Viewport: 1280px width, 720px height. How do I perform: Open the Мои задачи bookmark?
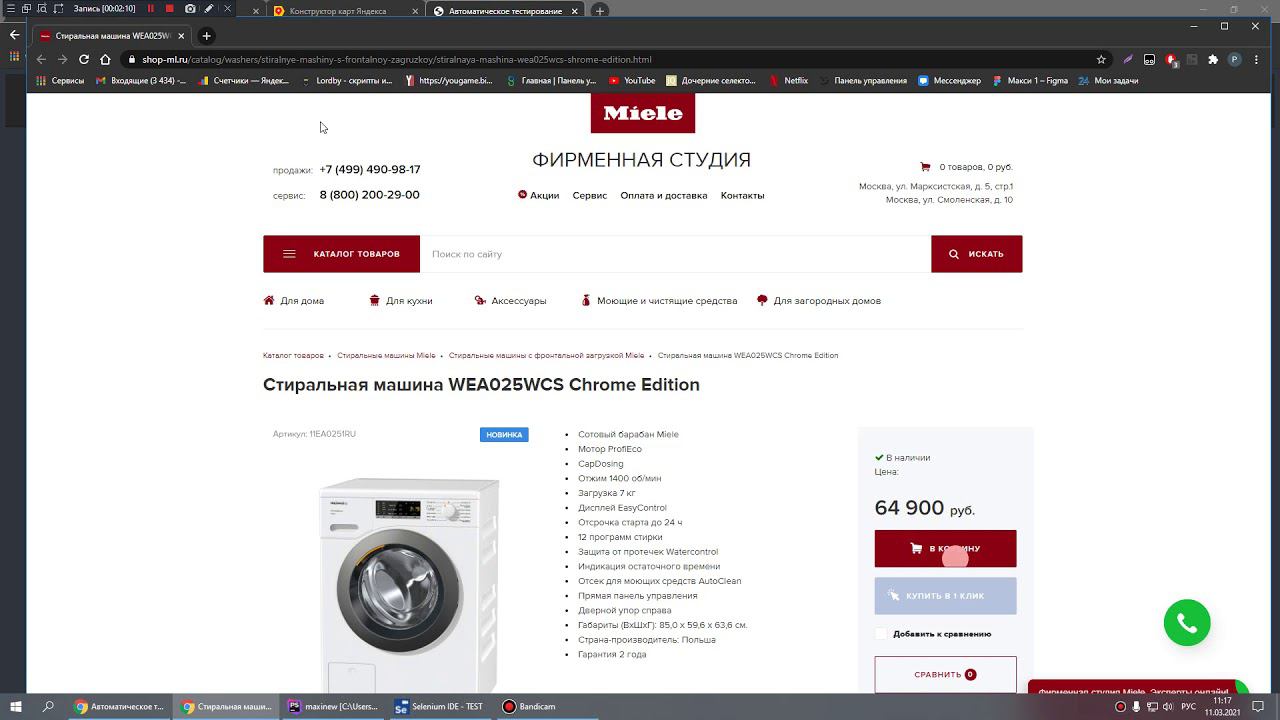pyautogui.click(x=1108, y=81)
